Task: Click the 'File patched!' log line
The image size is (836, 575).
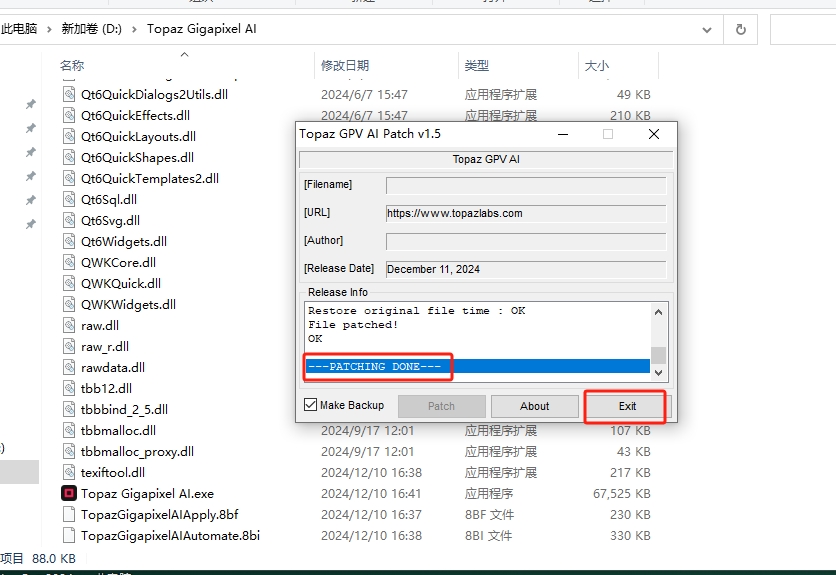Action: [353, 325]
